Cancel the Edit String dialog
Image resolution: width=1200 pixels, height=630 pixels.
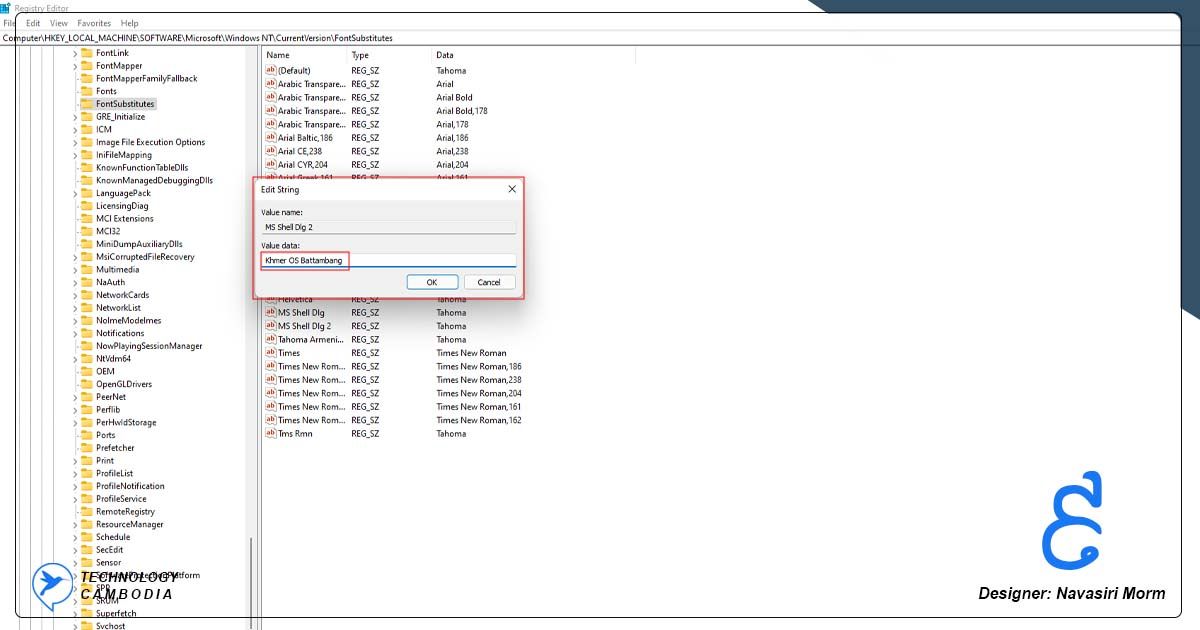click(489, 282)
